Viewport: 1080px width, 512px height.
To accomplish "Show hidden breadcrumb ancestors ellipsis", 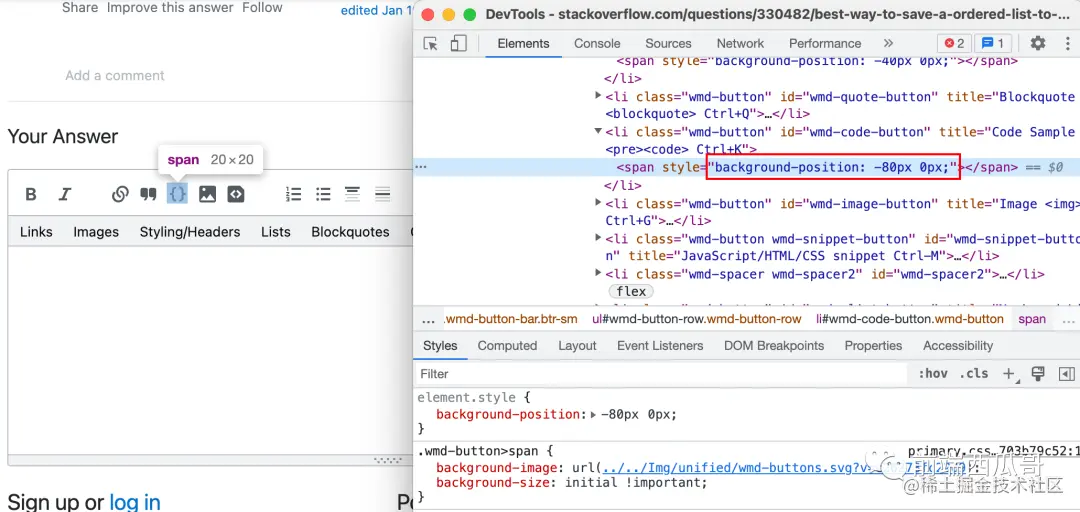I will click(x=428, y=319).
